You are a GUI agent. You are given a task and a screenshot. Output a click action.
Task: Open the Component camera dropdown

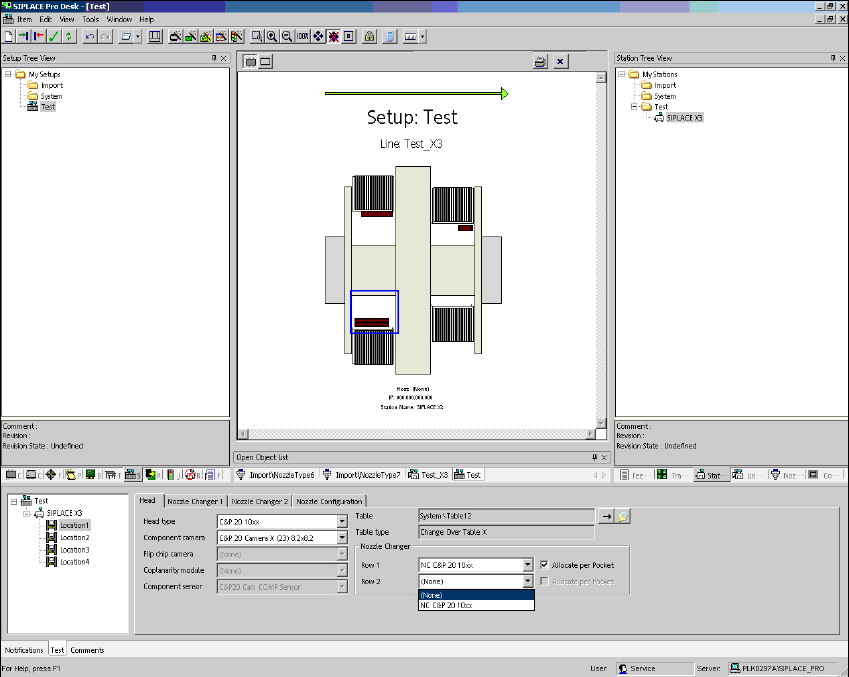341,537
